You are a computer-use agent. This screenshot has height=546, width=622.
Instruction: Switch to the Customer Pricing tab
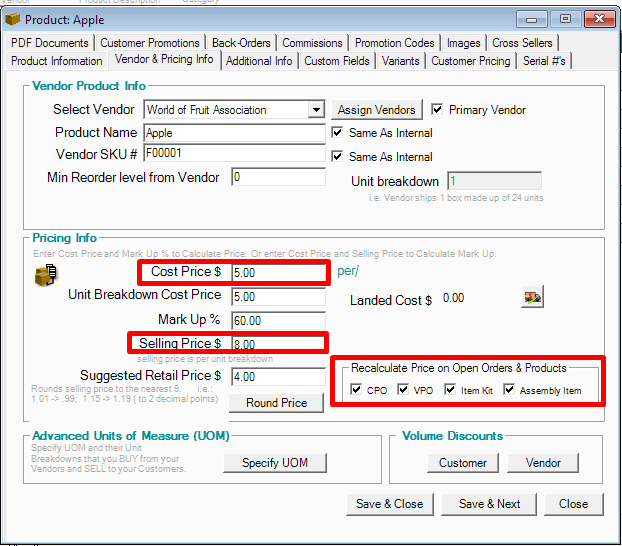coord(470,61)
